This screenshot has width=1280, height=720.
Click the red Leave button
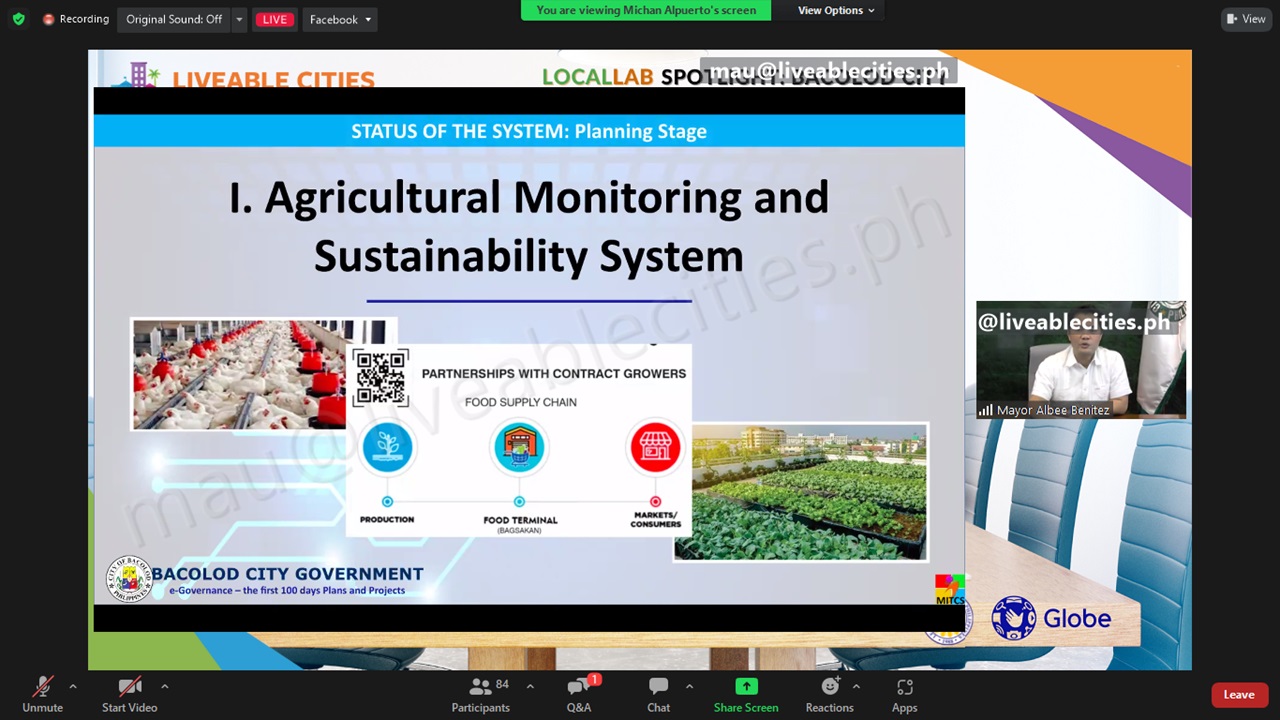point(1238,695)
